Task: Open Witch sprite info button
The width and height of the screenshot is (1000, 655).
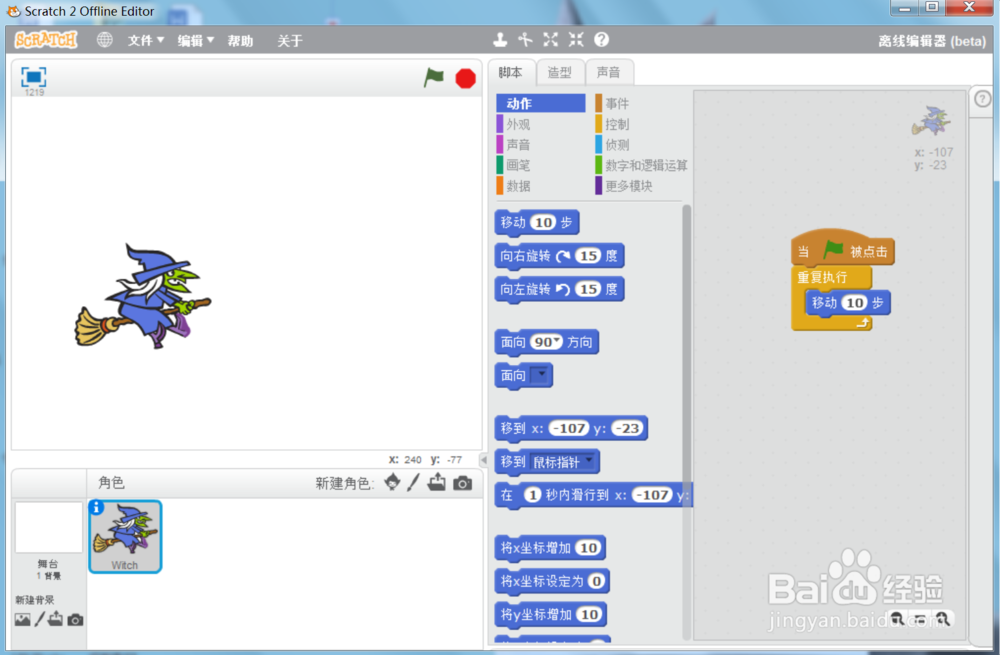Action: [x=96, y=507]
